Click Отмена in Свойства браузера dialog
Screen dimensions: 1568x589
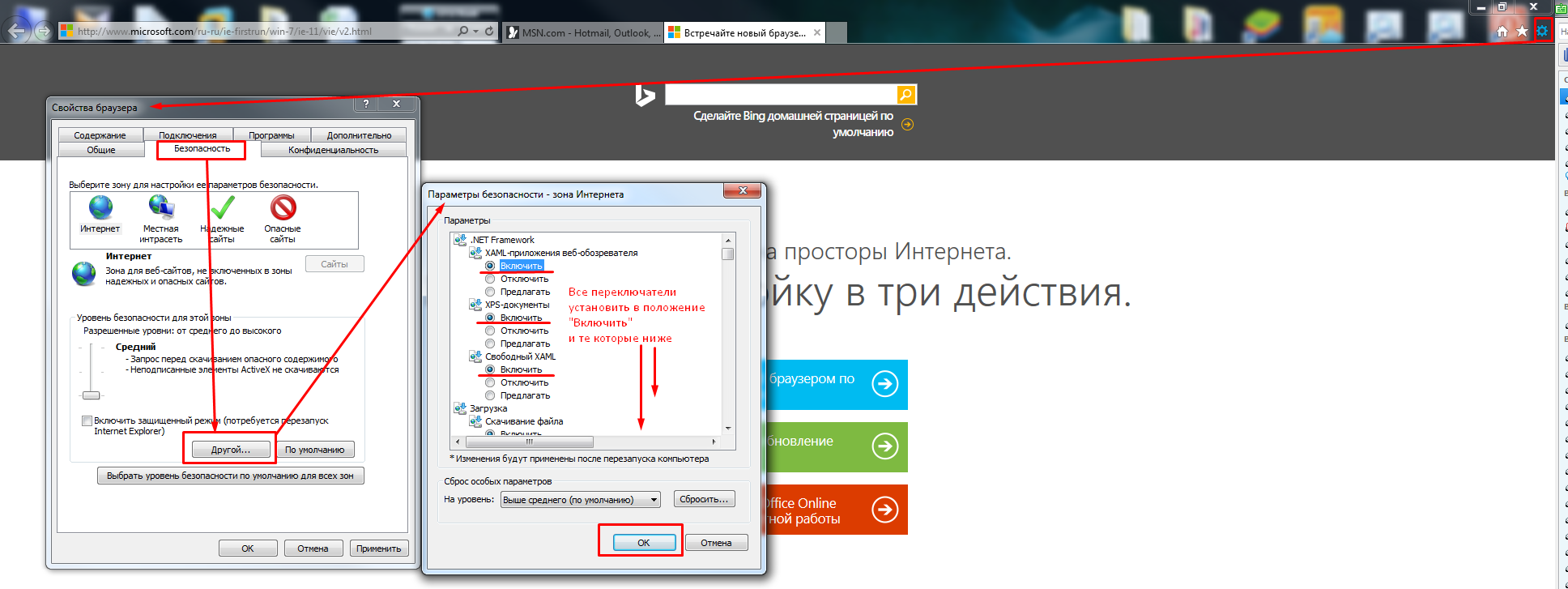[x=313, y=548]
